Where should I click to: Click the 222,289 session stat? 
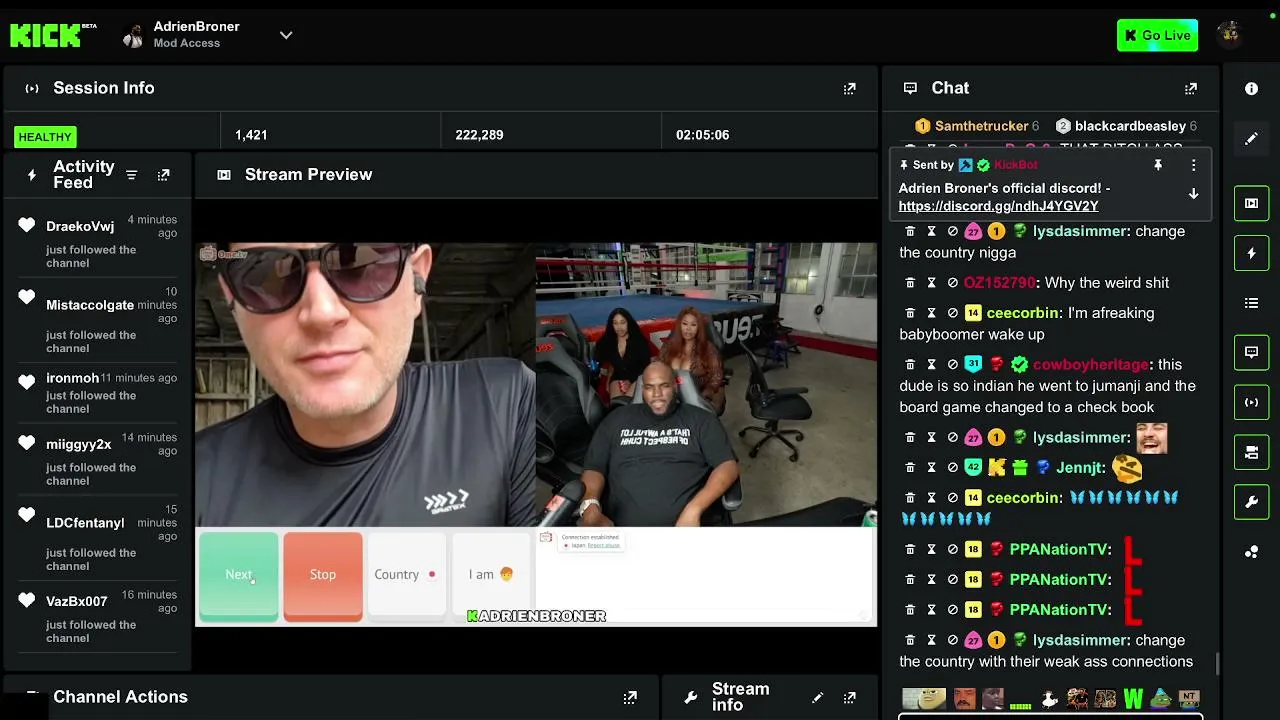click(x=479, y=135)
